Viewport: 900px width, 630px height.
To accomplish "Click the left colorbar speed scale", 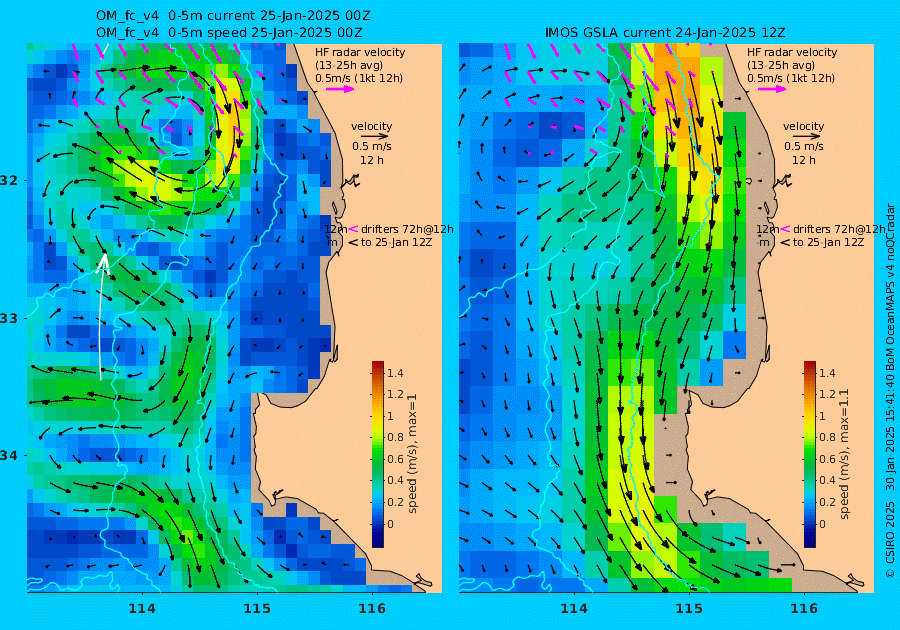I will tap(378, 454).
